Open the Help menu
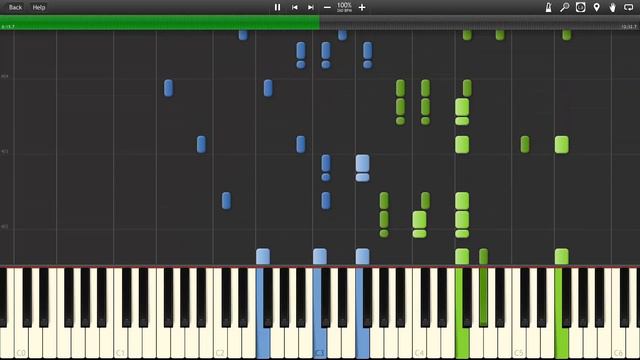The height and width of the screenshot is (360, 640). [39, 7]
